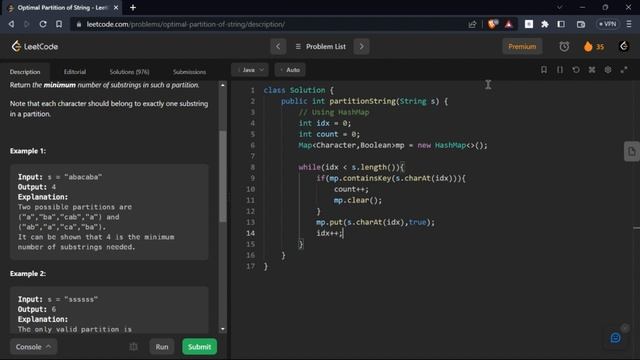This screenshot has width=640, height=360.
Task: Click the Run button
Action: click(162, 347)
